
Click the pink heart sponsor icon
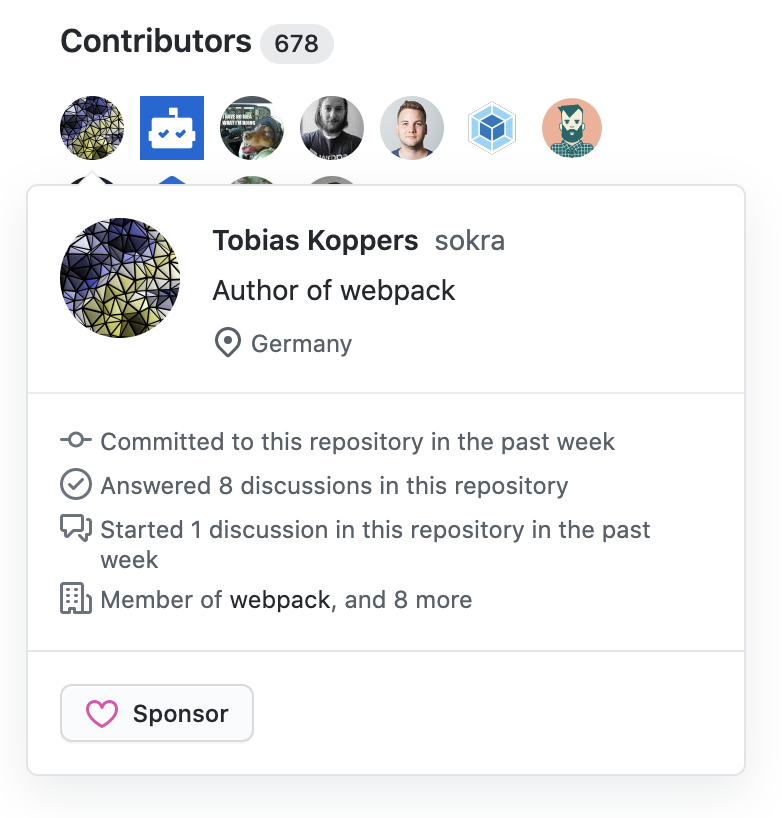pyautogui.click(x=101, y=714)
